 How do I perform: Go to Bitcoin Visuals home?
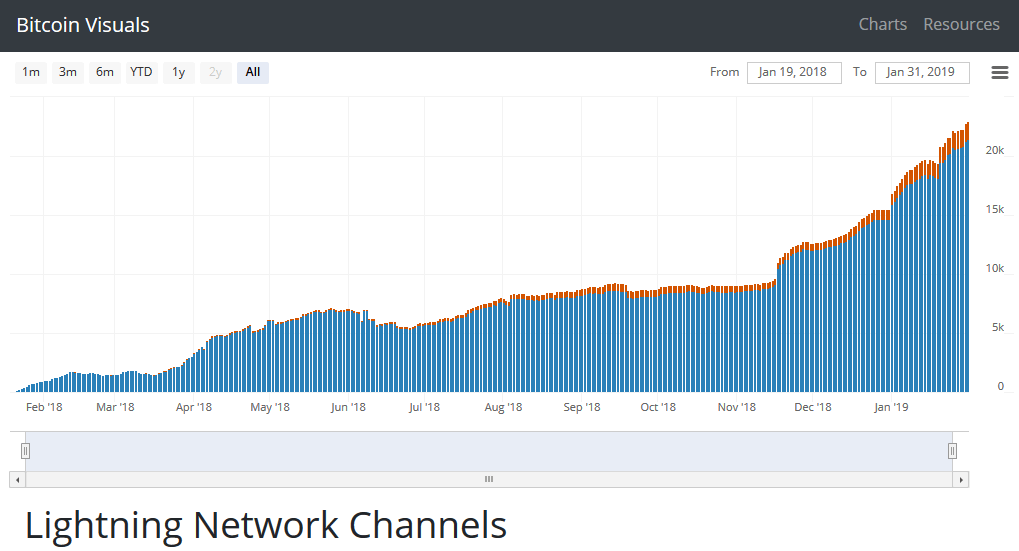(x=83, y=25)
